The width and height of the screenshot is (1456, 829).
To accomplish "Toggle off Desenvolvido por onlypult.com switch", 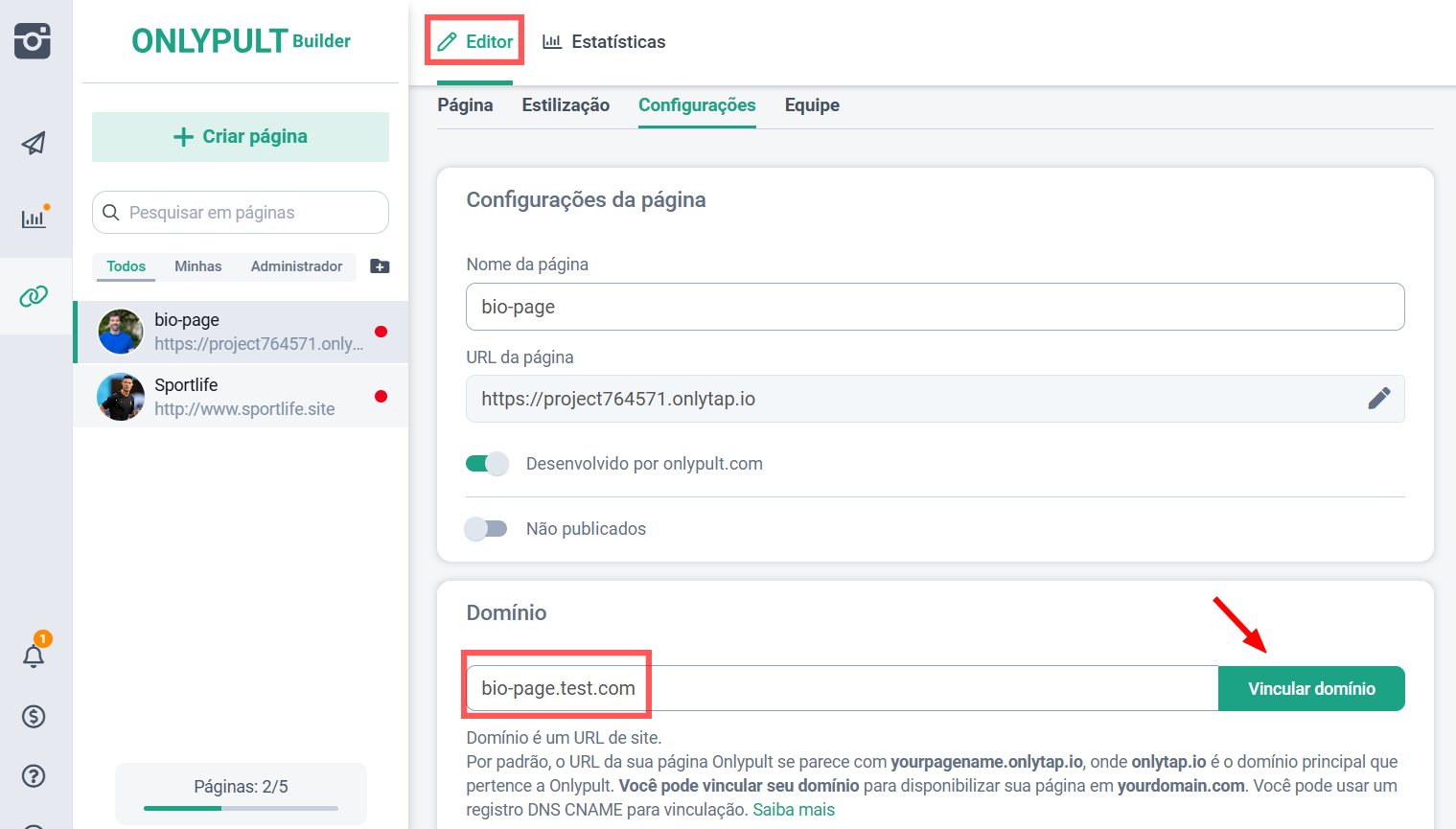I will tap(487, 464).
